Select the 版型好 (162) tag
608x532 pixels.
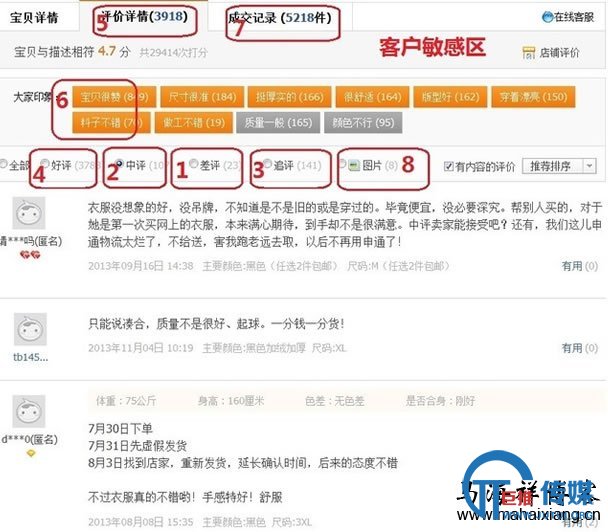pos(450,97)
